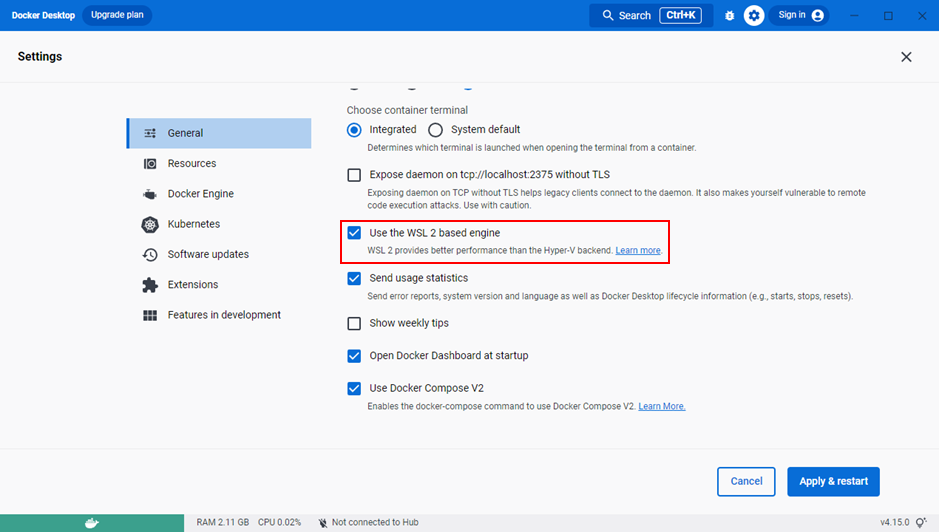Image resolution: width=939 pixels, height=532 pixels.
Task: Click the Hub disconnected plug icon
Action: coord(323,523)
